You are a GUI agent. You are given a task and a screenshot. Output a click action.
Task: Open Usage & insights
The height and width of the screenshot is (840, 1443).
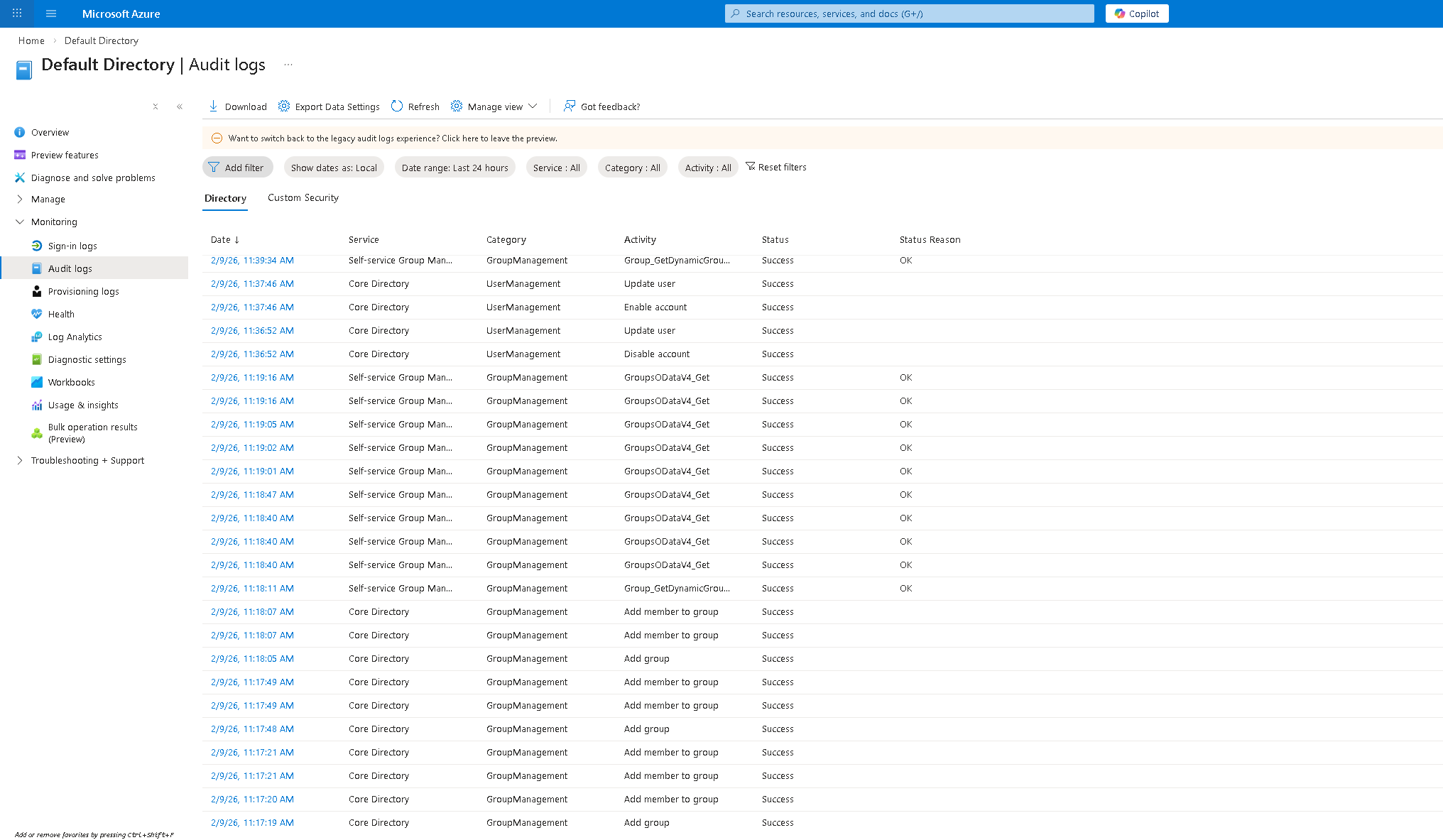[83, 405]
